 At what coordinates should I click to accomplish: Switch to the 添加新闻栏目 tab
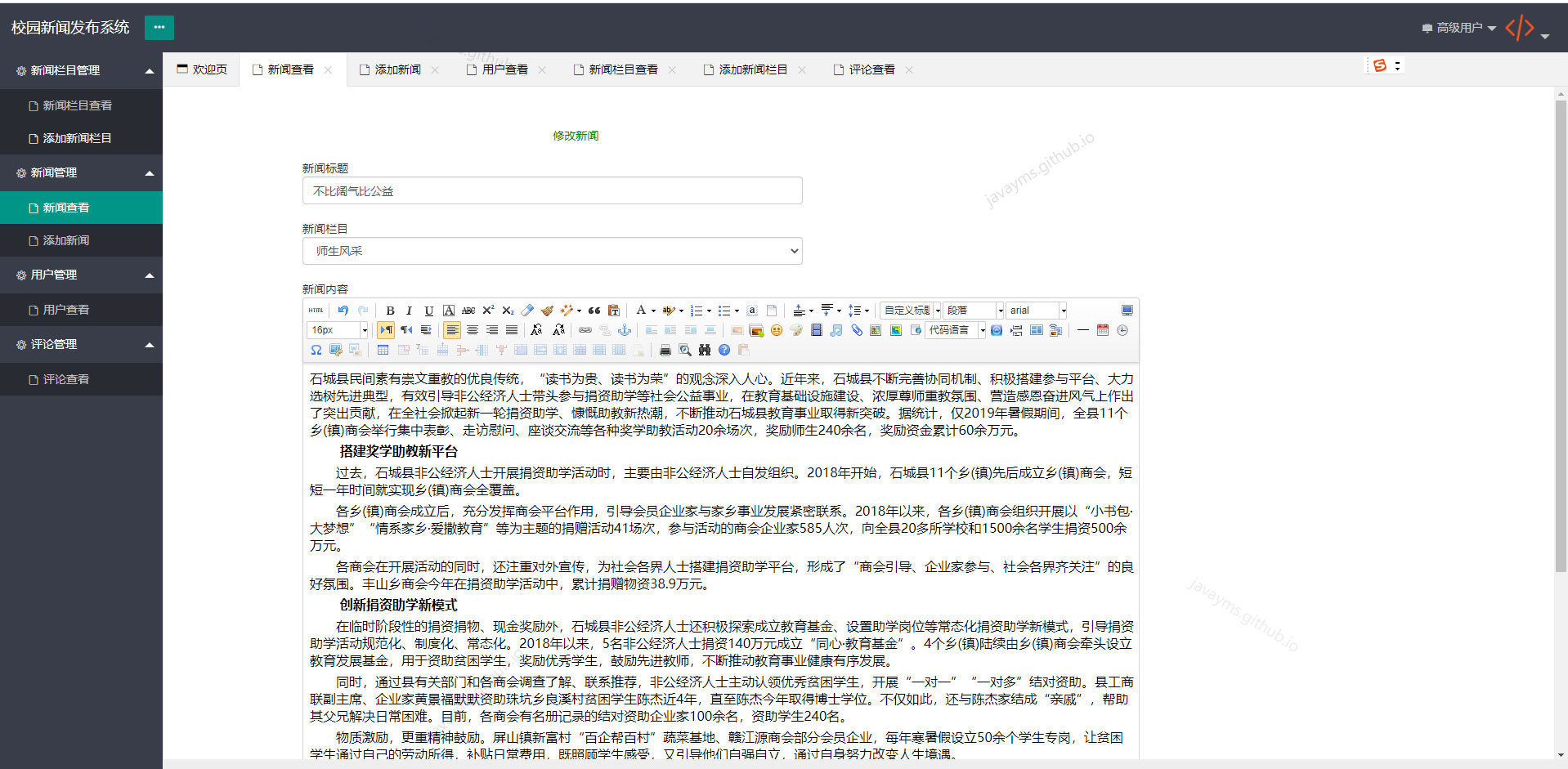pos(753,69)
